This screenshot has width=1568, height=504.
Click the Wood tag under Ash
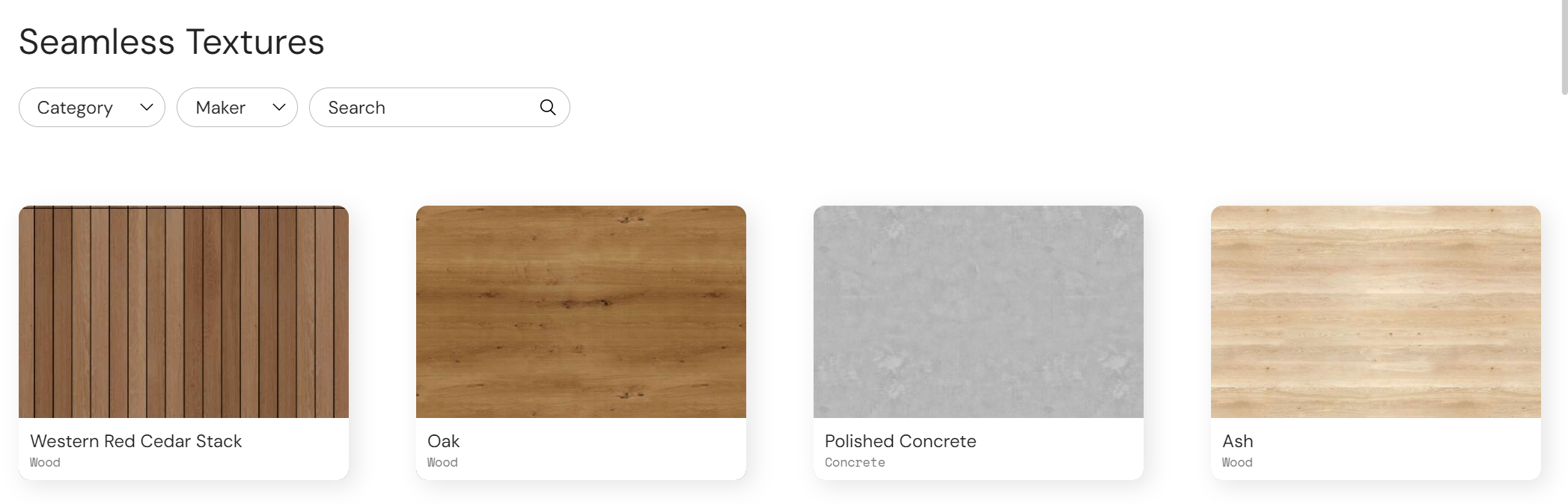(x=1237, y=463)
